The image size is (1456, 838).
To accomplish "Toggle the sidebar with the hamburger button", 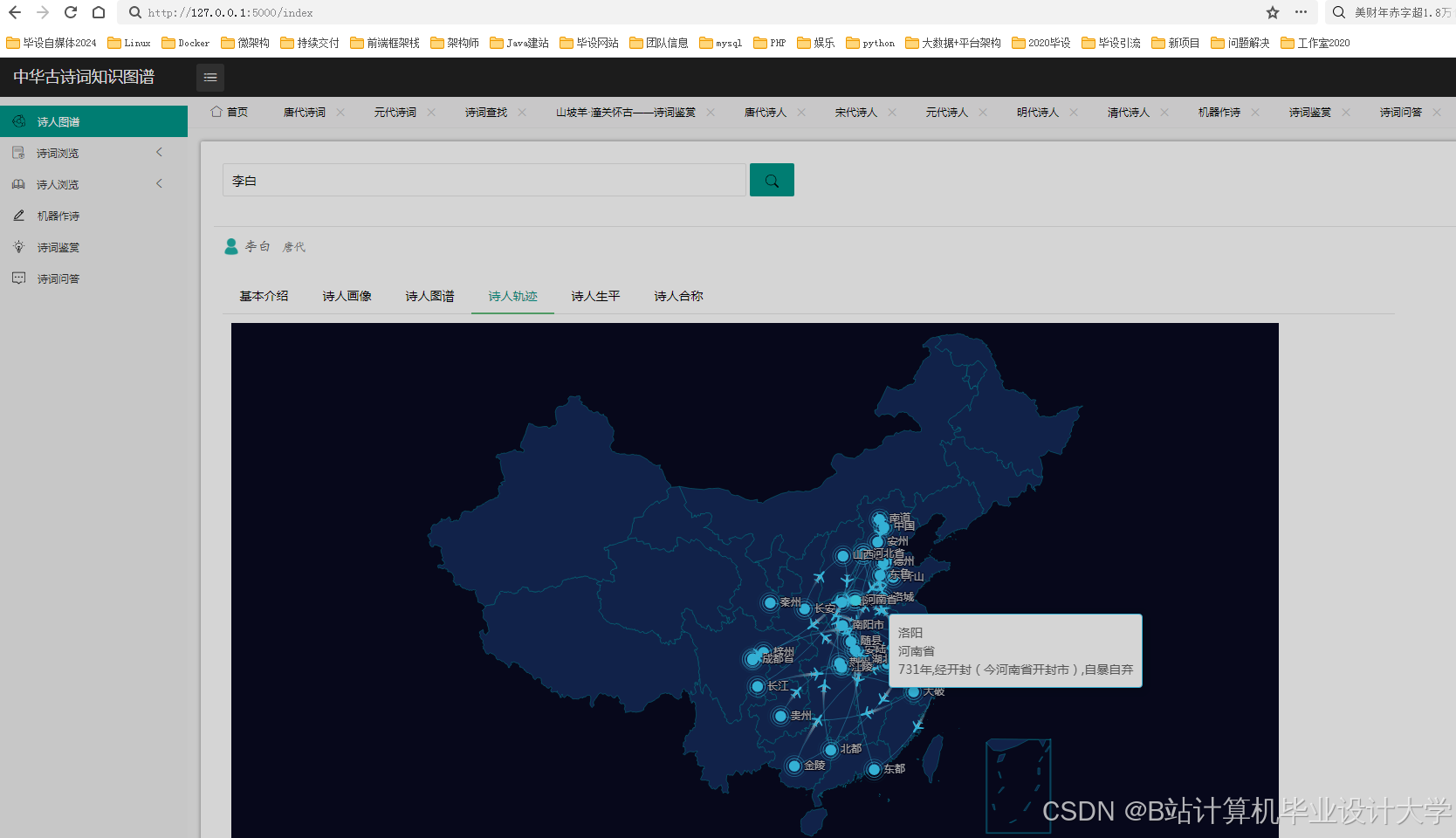I will coord(209,78).
